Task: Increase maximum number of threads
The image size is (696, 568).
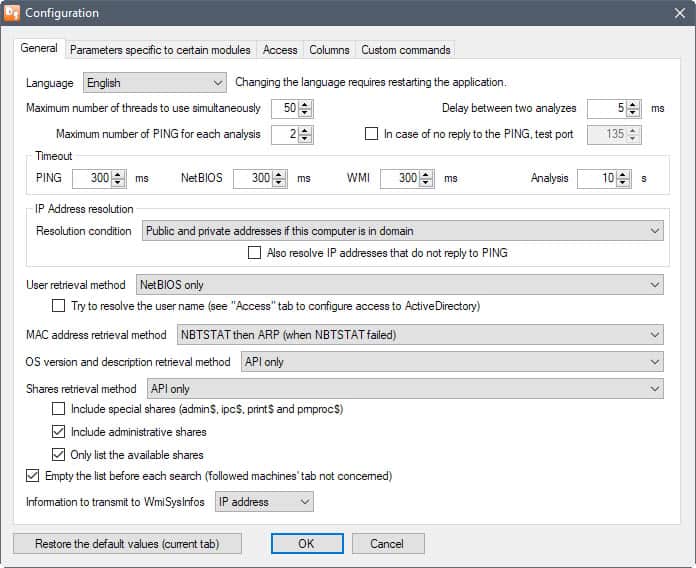Action: (305, 104)
